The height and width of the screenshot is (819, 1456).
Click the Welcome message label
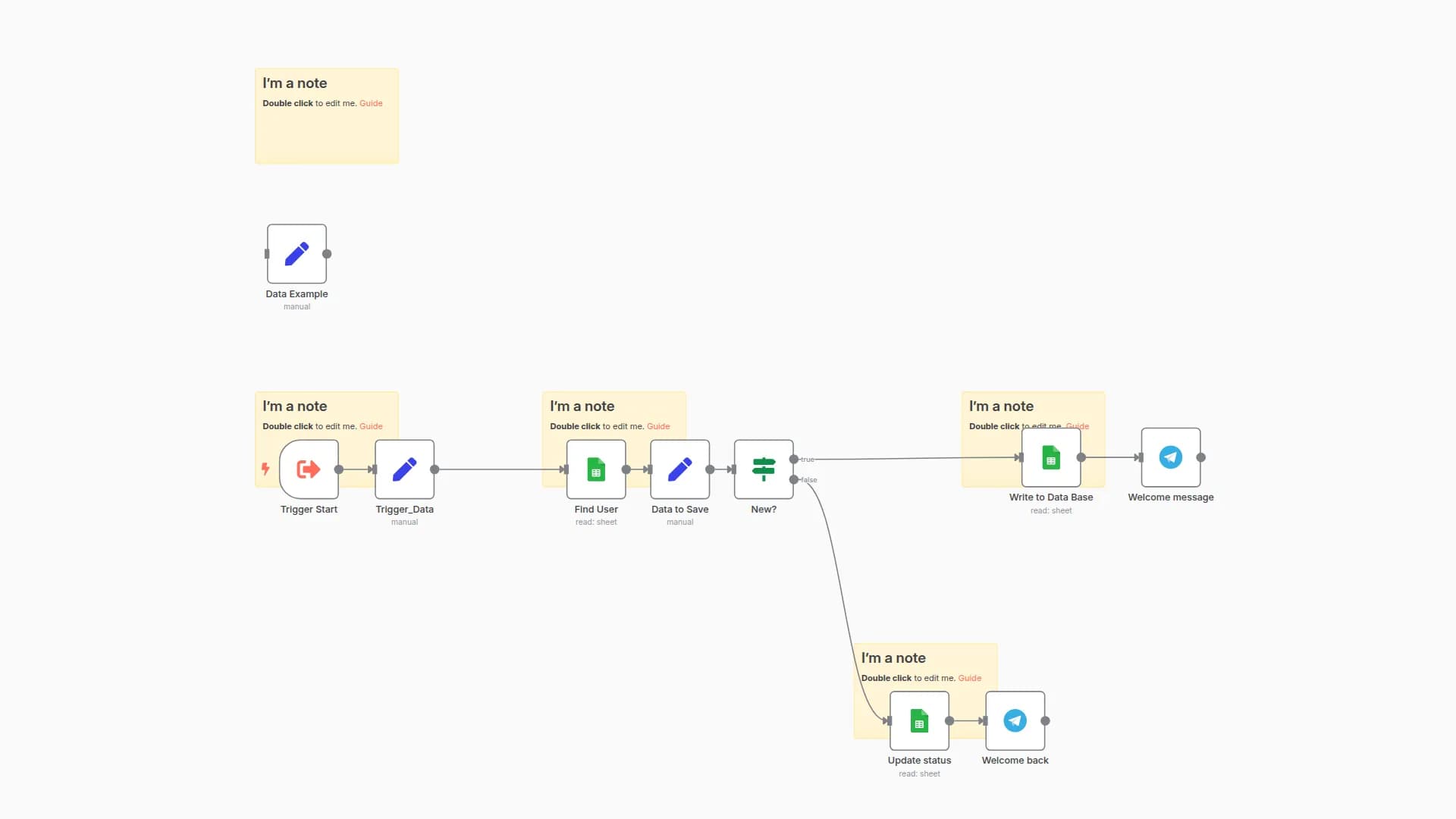pyautogui.click(x=1171, y=497)
